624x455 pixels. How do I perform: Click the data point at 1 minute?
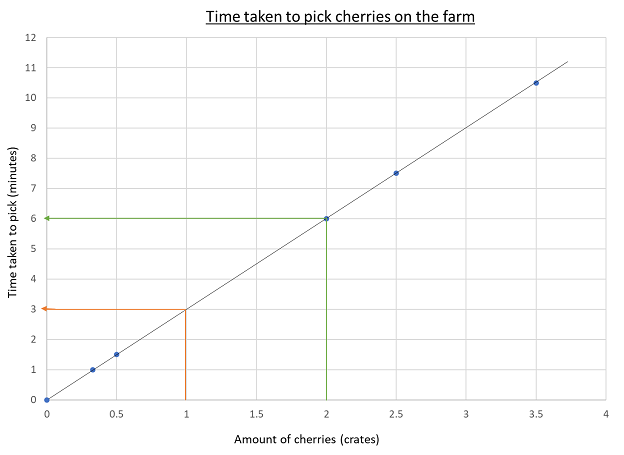pos(93,370)
